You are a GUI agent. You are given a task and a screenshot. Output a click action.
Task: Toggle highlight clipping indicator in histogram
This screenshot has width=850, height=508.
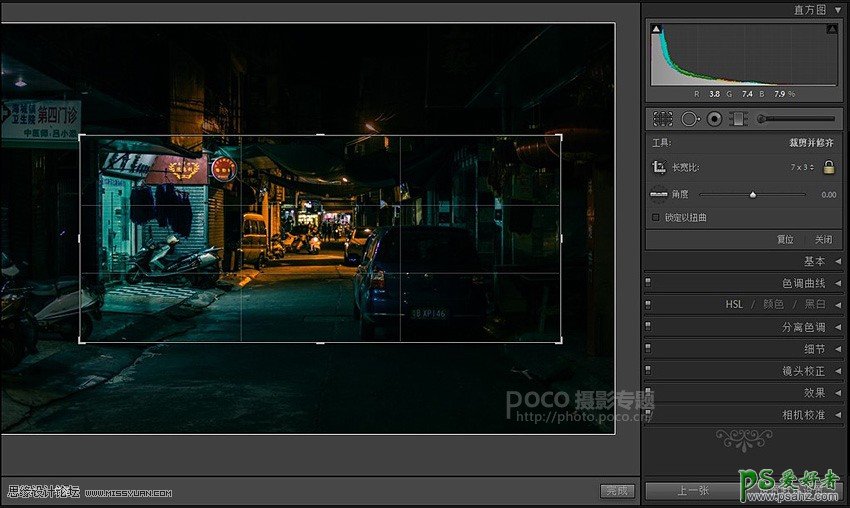831,30
